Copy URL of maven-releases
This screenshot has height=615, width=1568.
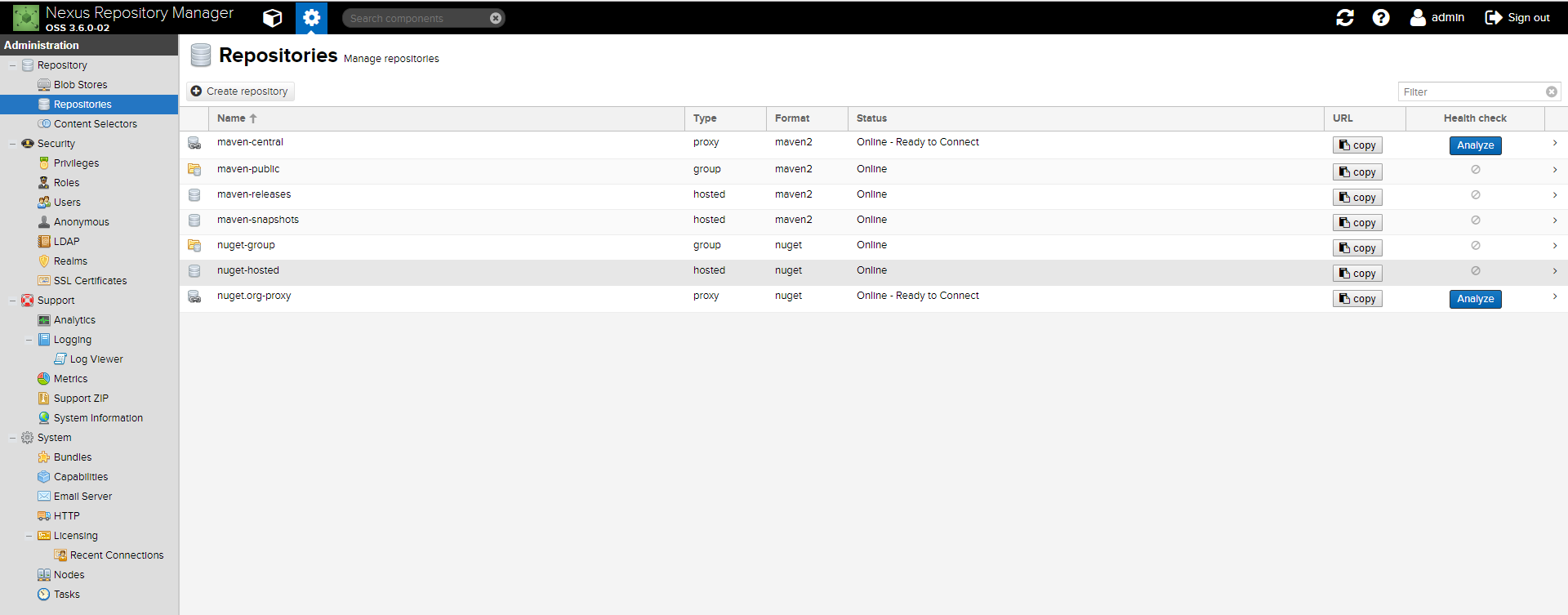click(x=1357, y=198)
